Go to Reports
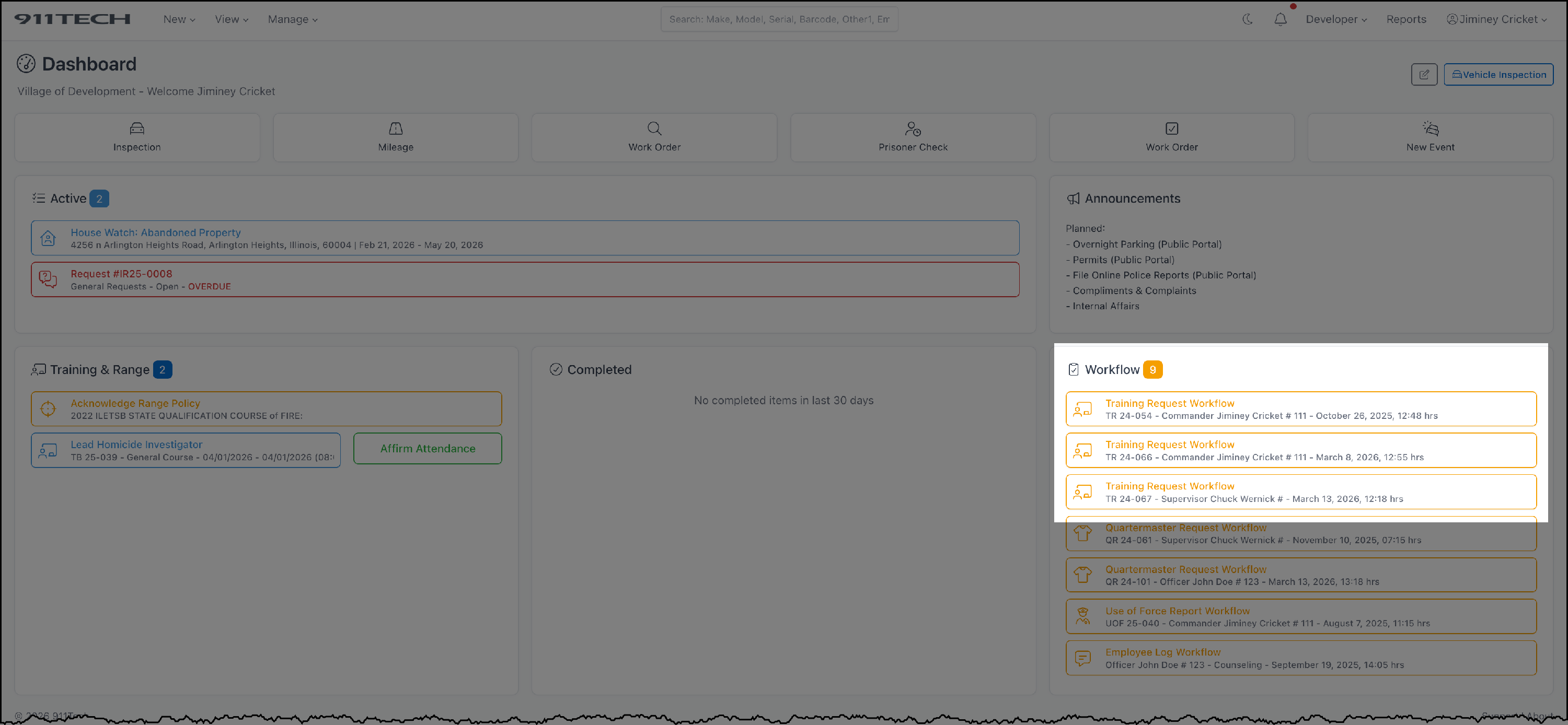This screenshot has width=1568, height=725. pos(1406,19)
